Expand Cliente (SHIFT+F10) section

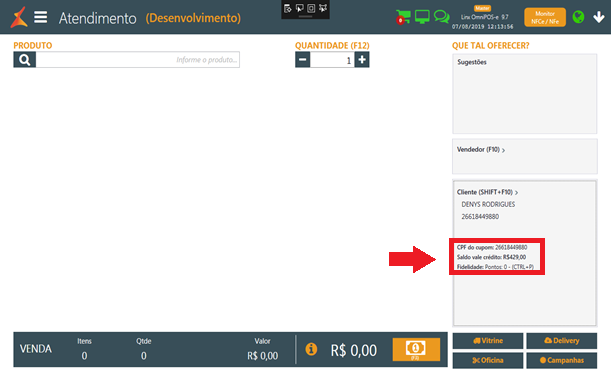[487, 192]
